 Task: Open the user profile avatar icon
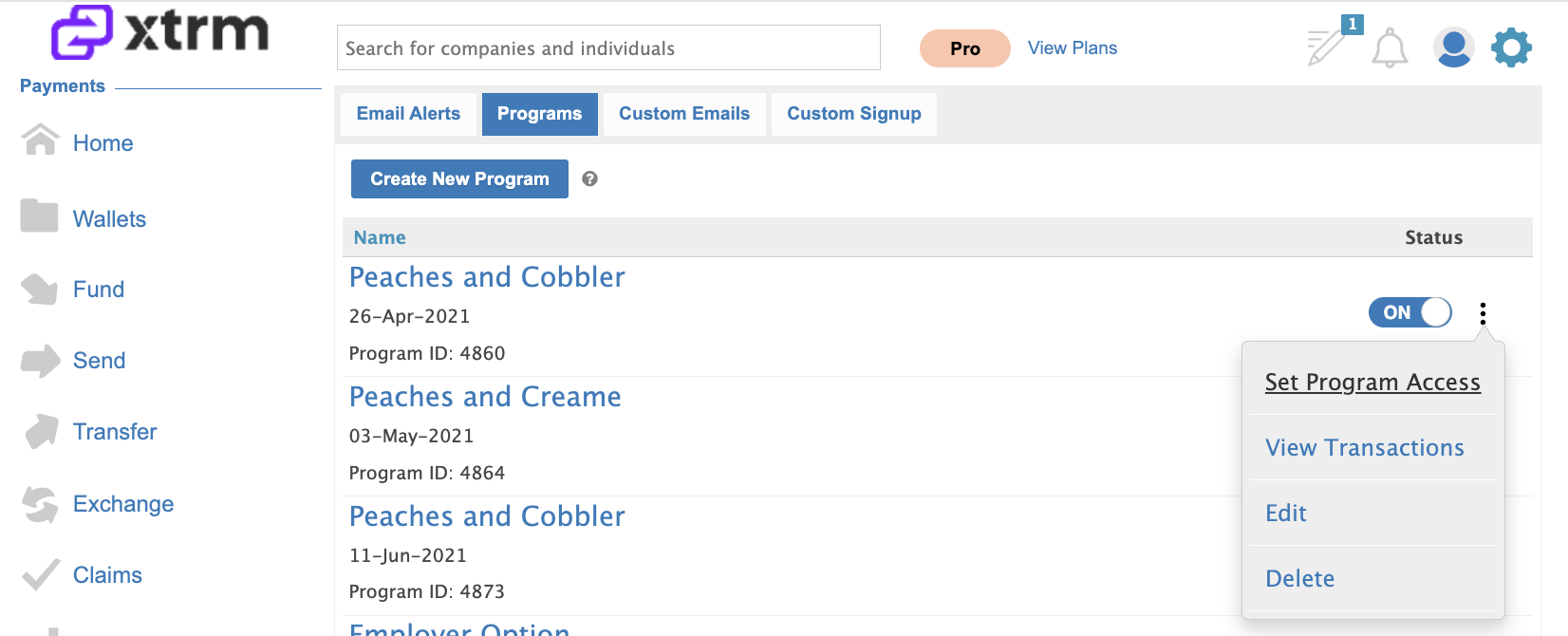pyautogui.click(x=1453, y=47)
